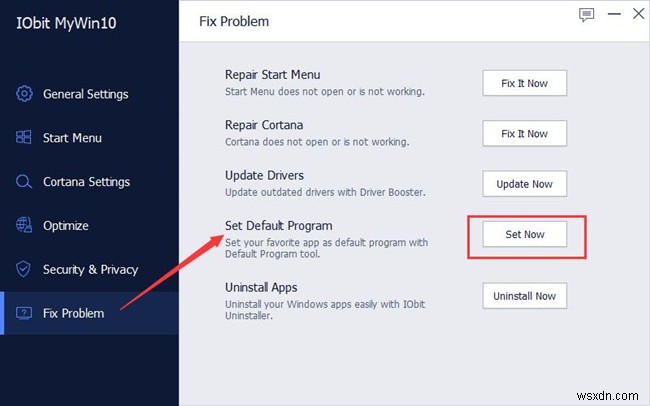Click the Uninstall Now button

525,296
